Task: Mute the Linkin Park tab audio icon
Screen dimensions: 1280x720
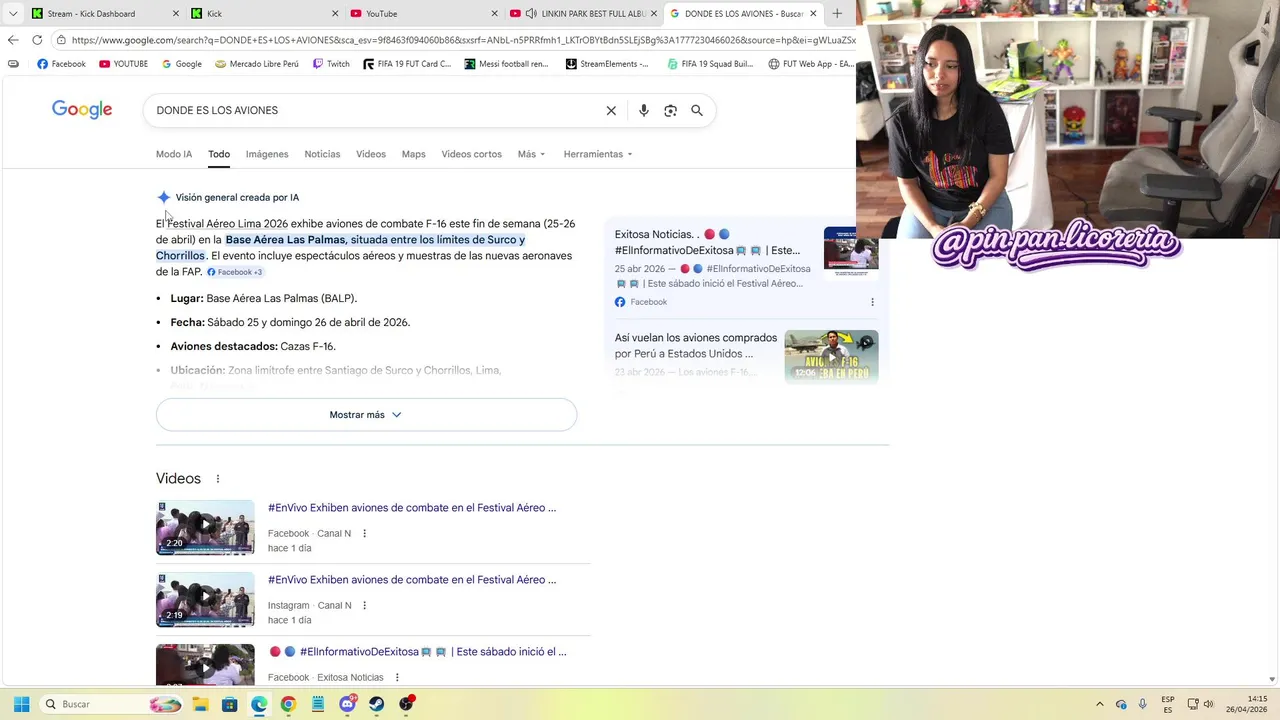Action: (x=530, y=14)
